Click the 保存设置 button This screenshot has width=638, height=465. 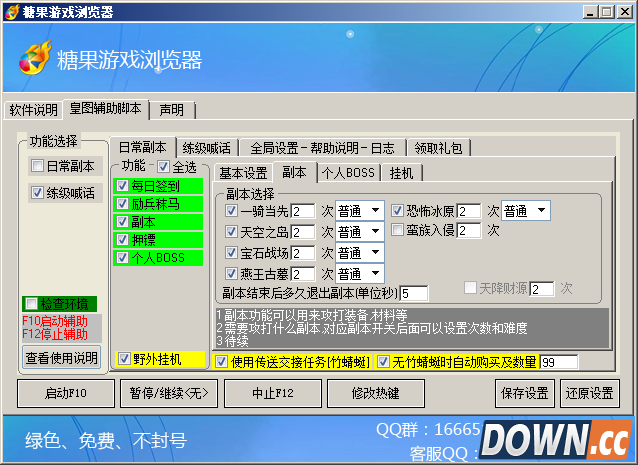coord(525,393)
